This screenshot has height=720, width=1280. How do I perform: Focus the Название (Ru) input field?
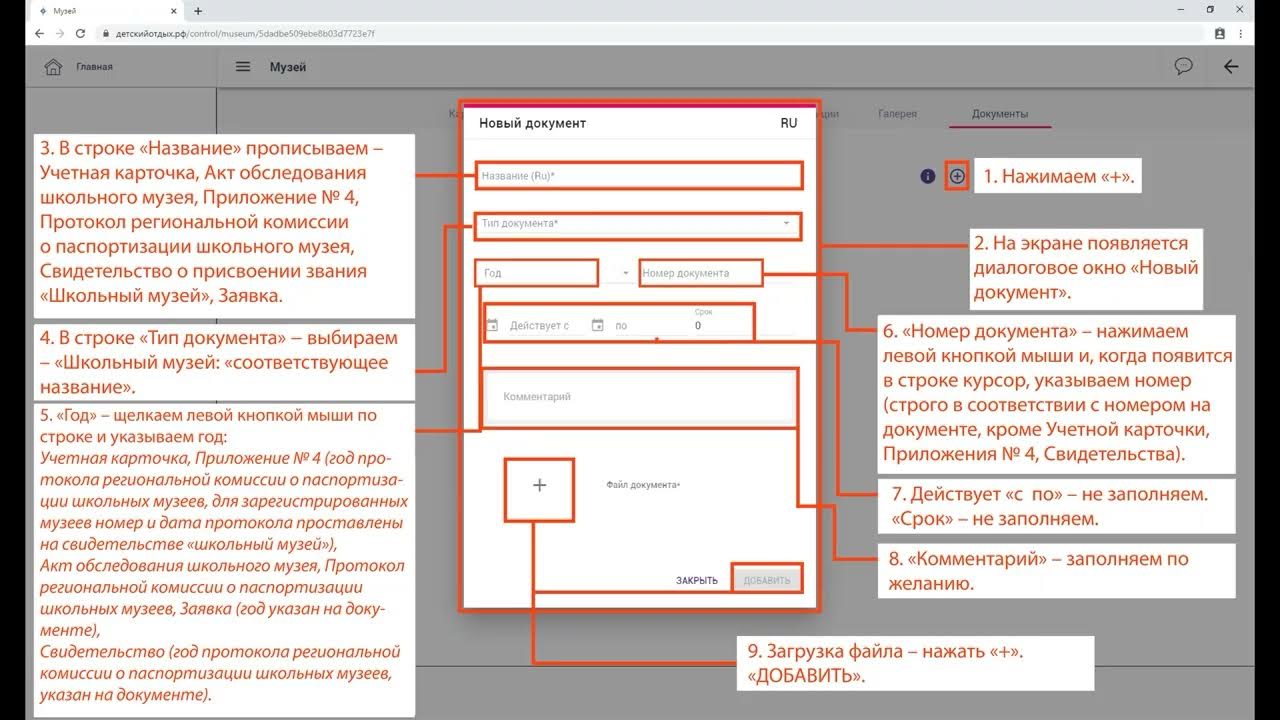(x=639, y=176)
